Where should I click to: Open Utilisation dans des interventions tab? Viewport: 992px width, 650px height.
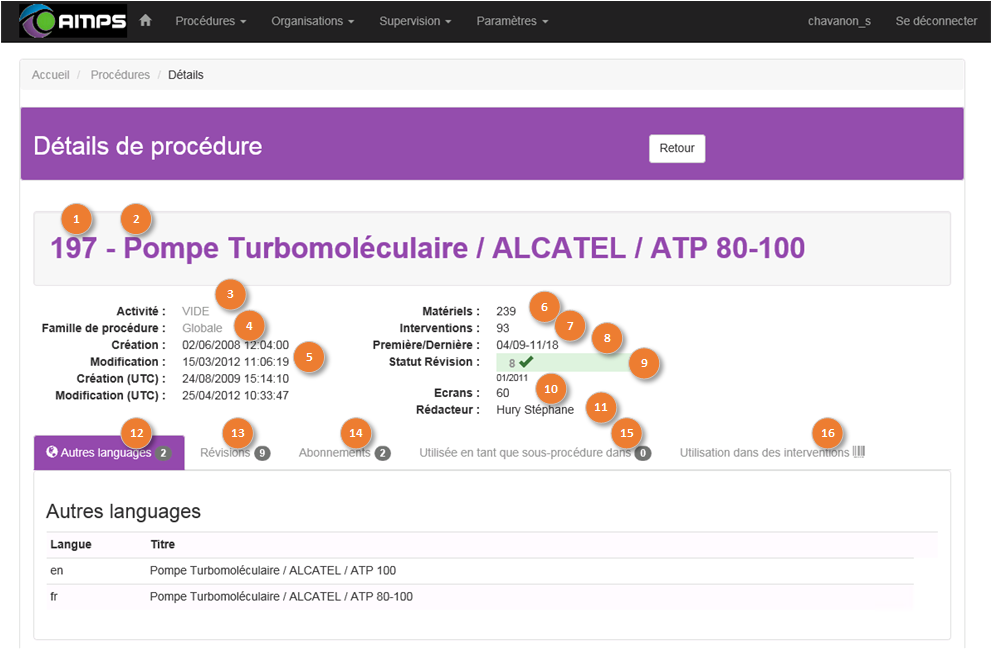[772, 453]
